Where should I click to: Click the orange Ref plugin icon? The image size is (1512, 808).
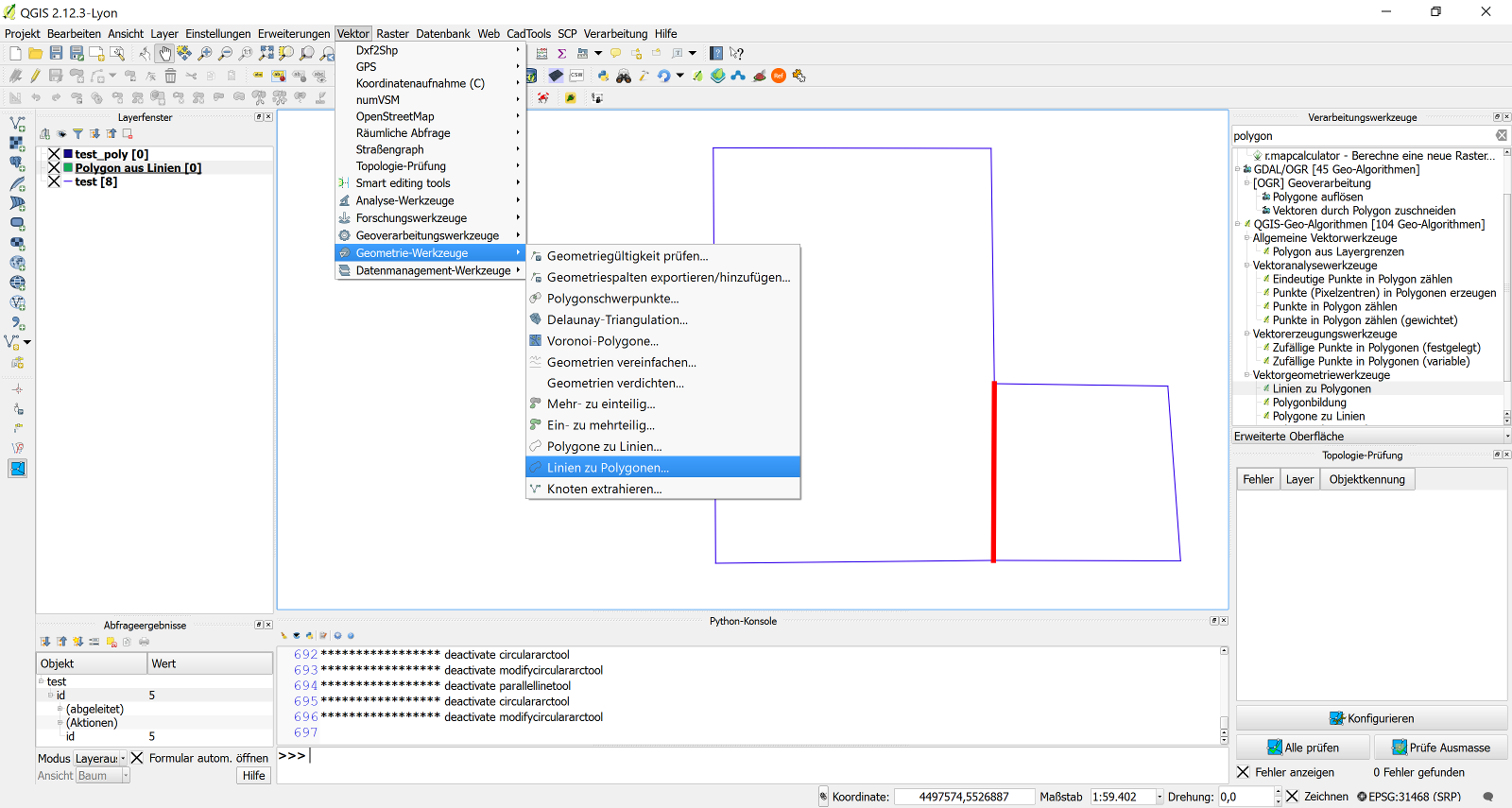(779, 76)
